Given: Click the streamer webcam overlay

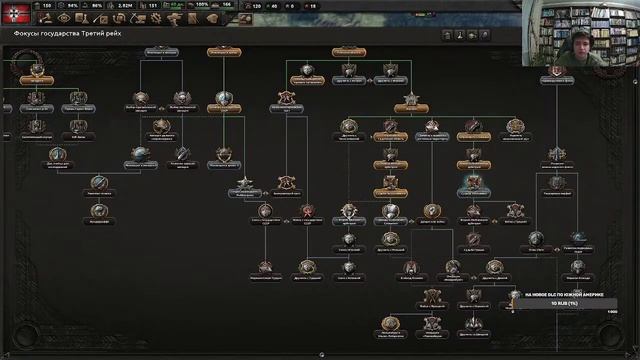Looking at the screenshot, I should [581, 33].
